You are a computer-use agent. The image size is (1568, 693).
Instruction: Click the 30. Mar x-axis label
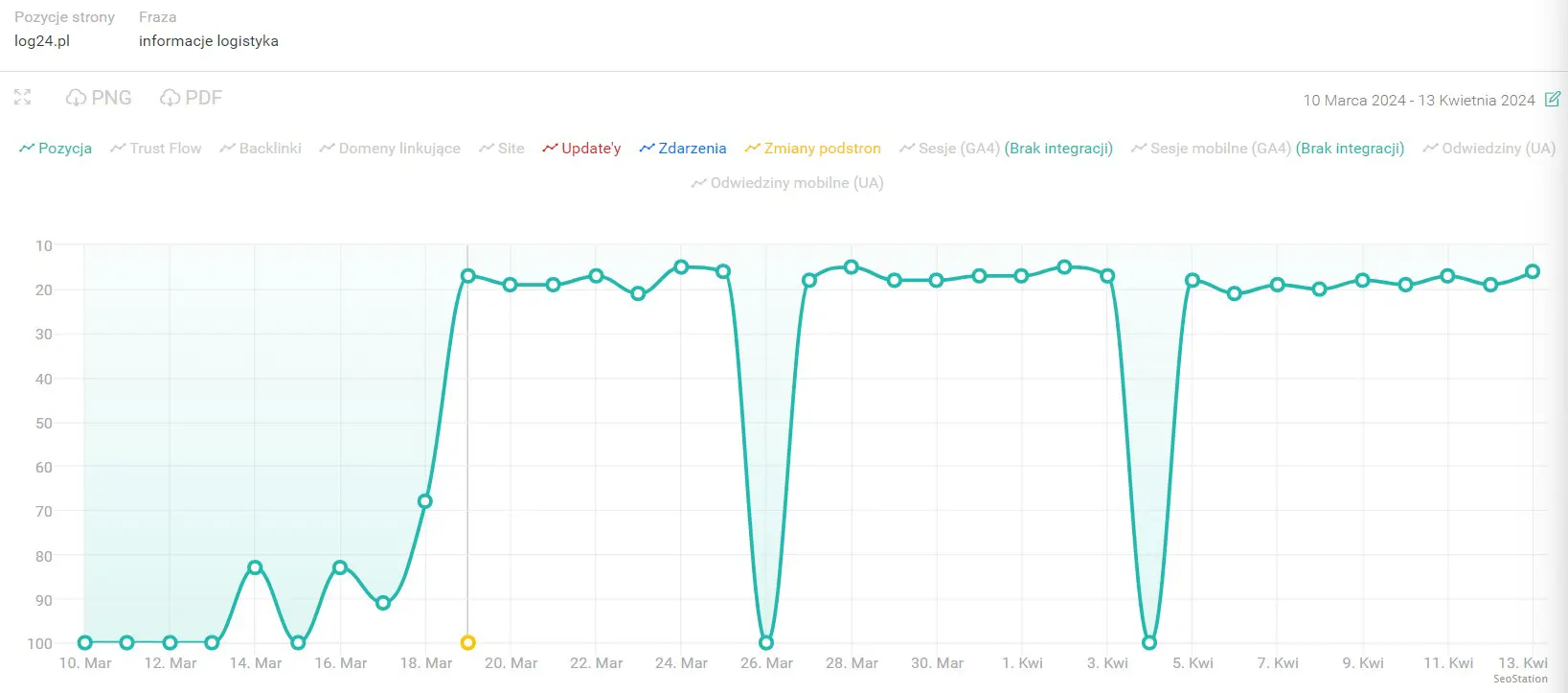[x=937, y=663]
